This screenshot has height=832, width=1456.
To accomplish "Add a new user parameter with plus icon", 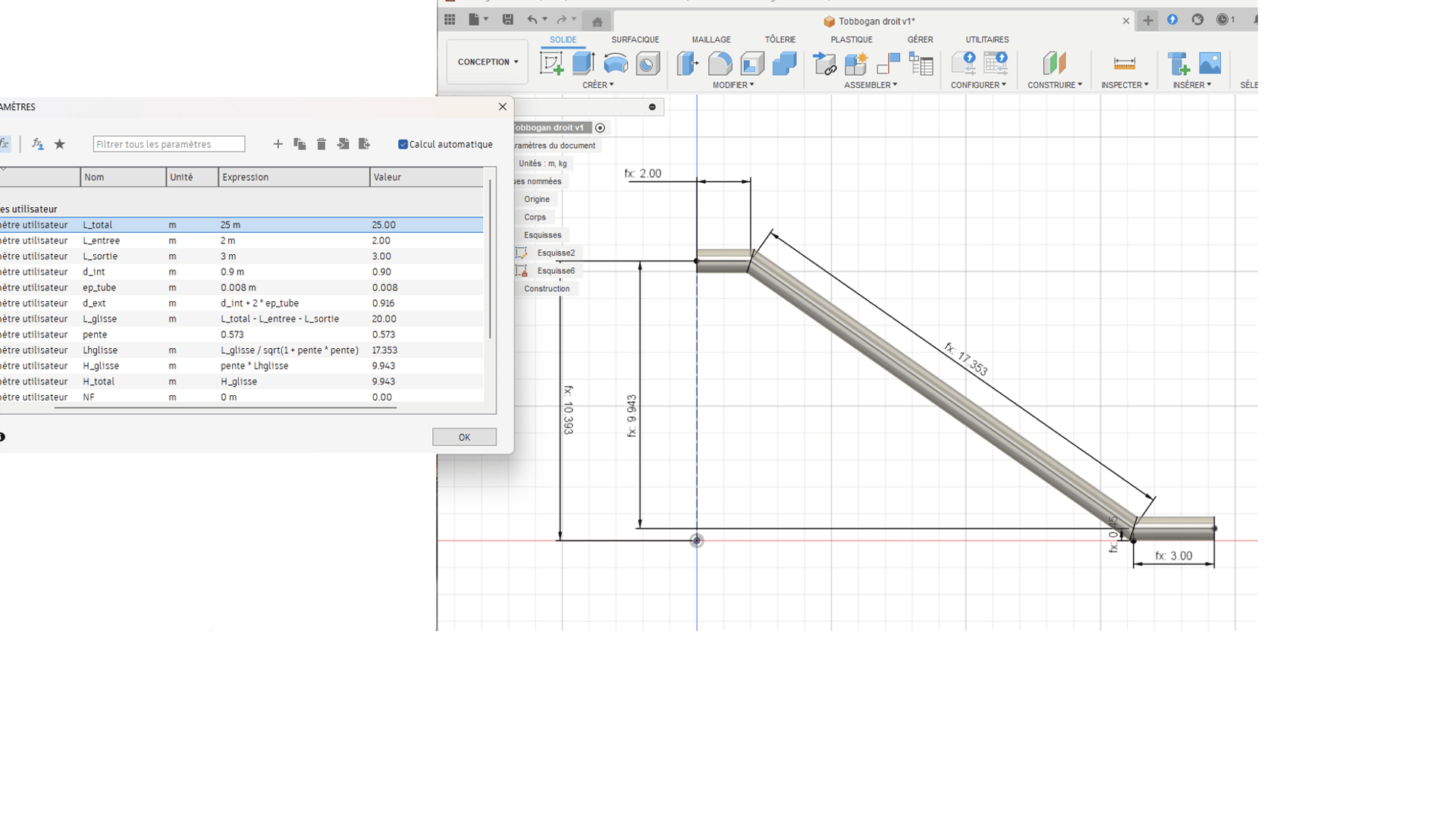I will coord(278,144).
